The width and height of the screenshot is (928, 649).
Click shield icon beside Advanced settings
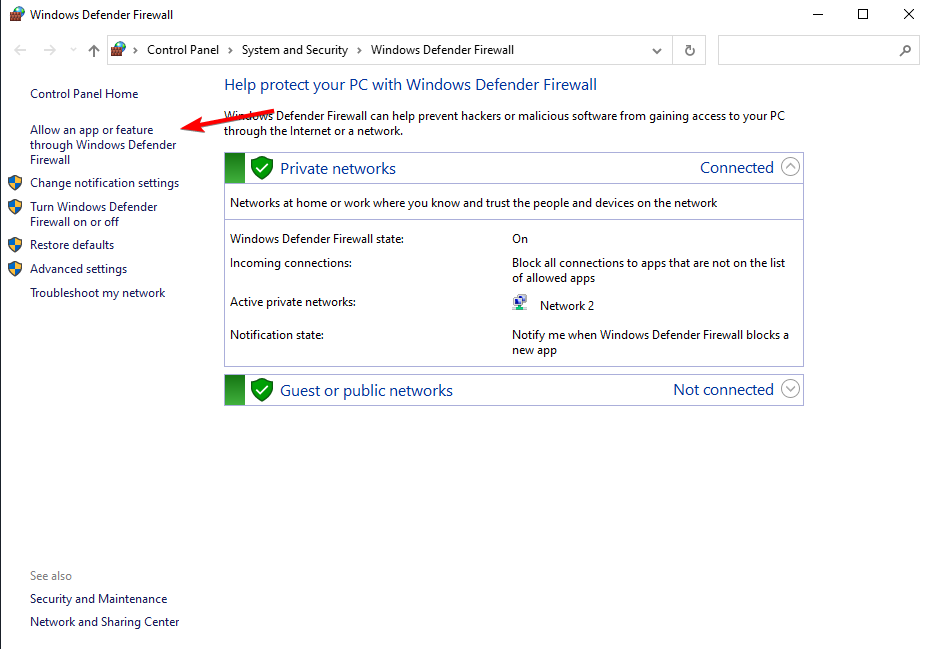(x=15, y=269)
